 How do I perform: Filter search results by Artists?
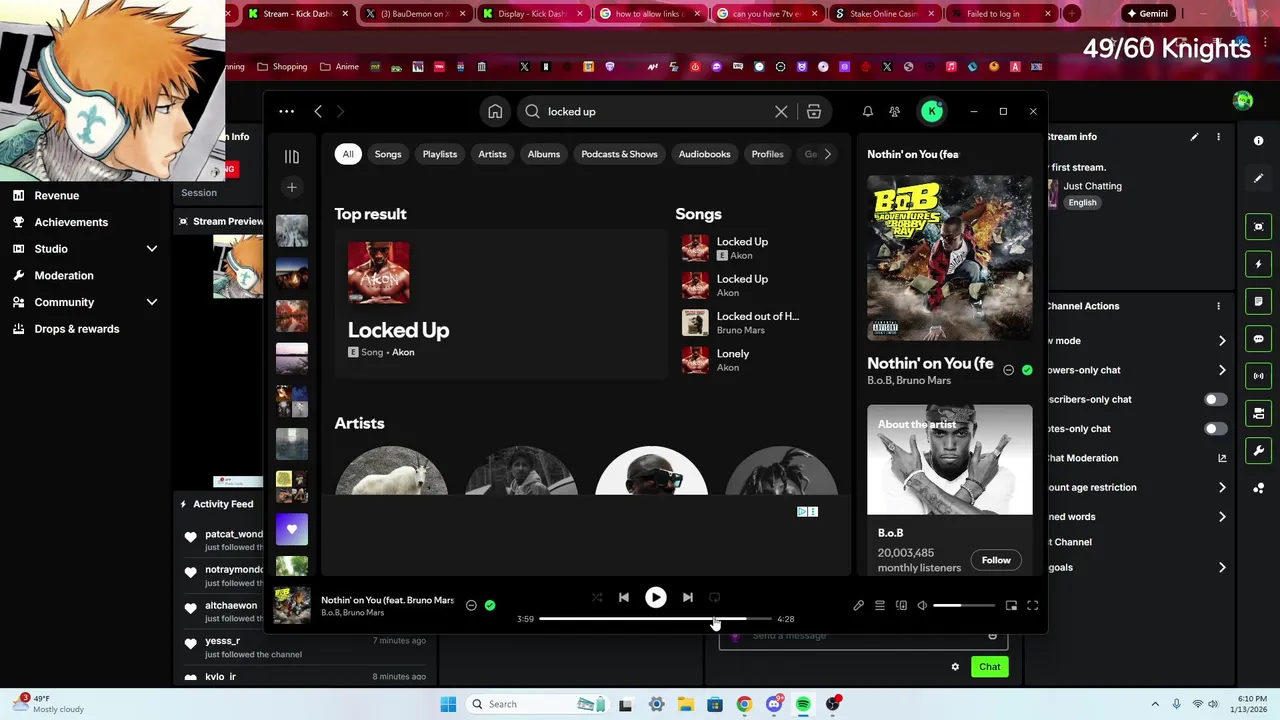(x=492, y=154)
